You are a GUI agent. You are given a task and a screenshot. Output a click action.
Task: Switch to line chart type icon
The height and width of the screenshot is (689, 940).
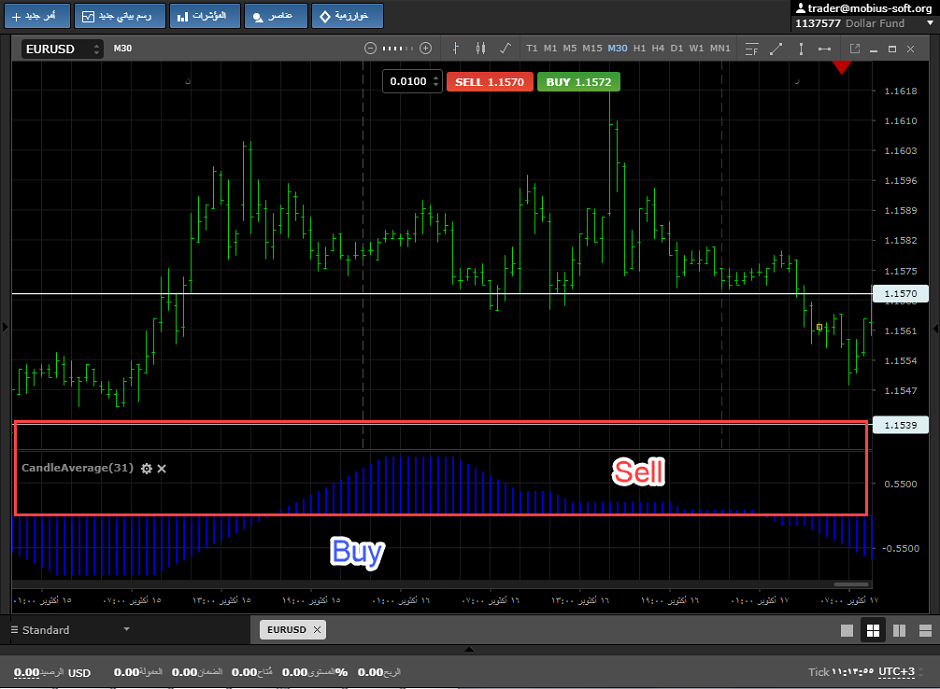coord(504,48)
